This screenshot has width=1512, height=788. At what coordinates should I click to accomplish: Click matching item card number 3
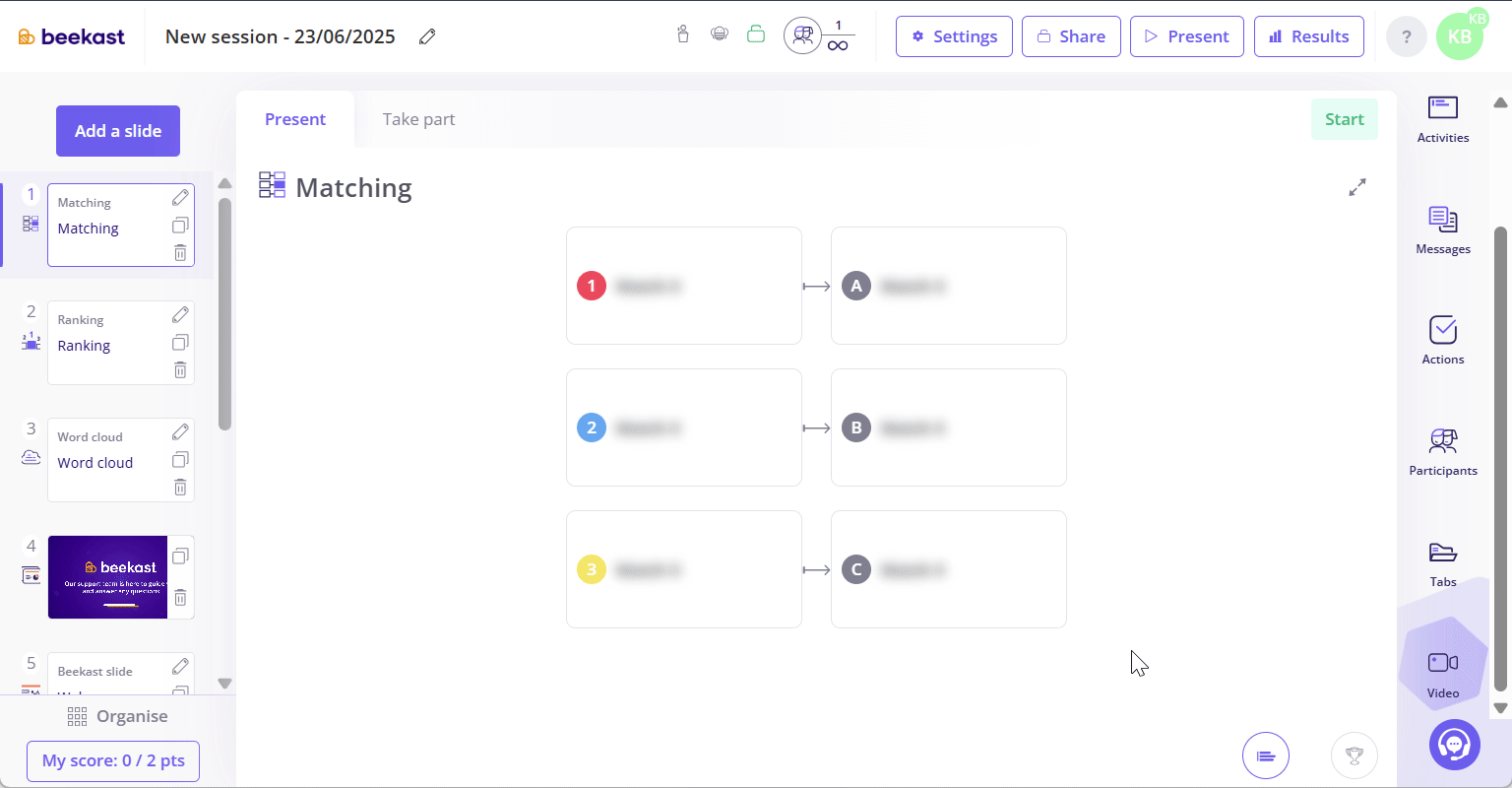tap(684, 569)
